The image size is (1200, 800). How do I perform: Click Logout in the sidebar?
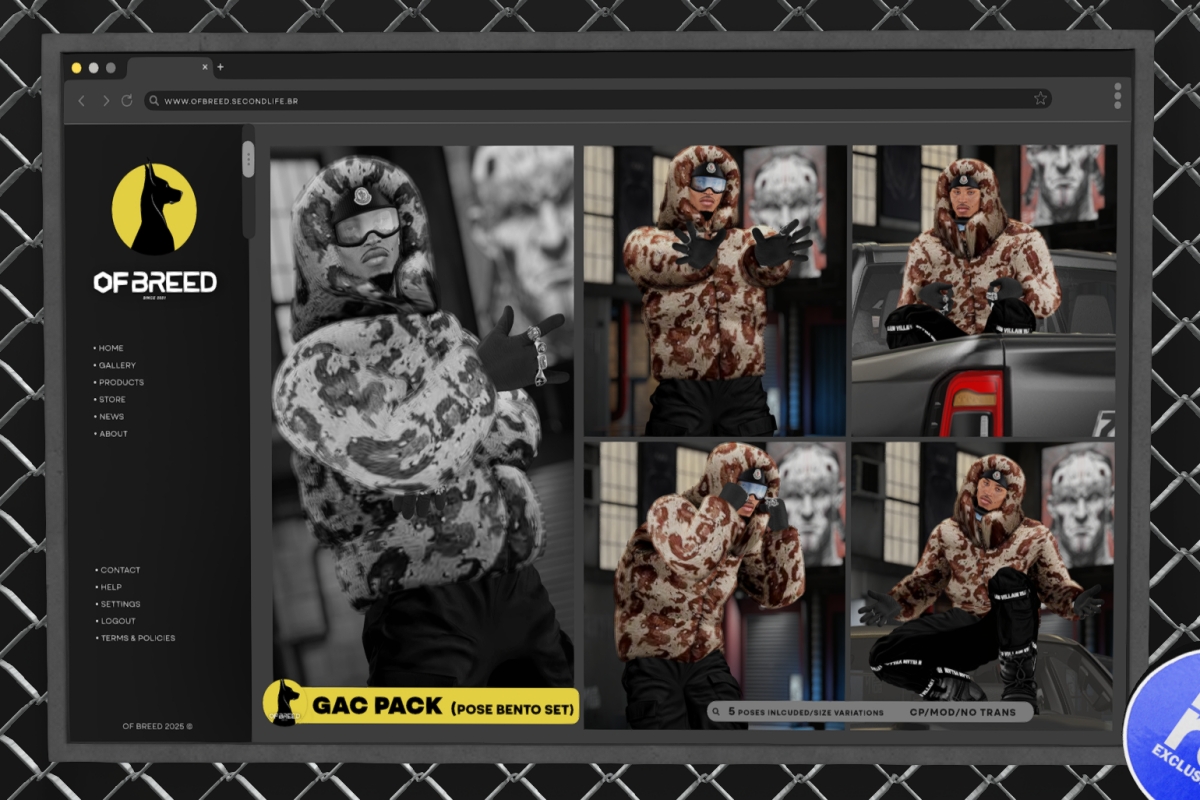tap(118, 621)
